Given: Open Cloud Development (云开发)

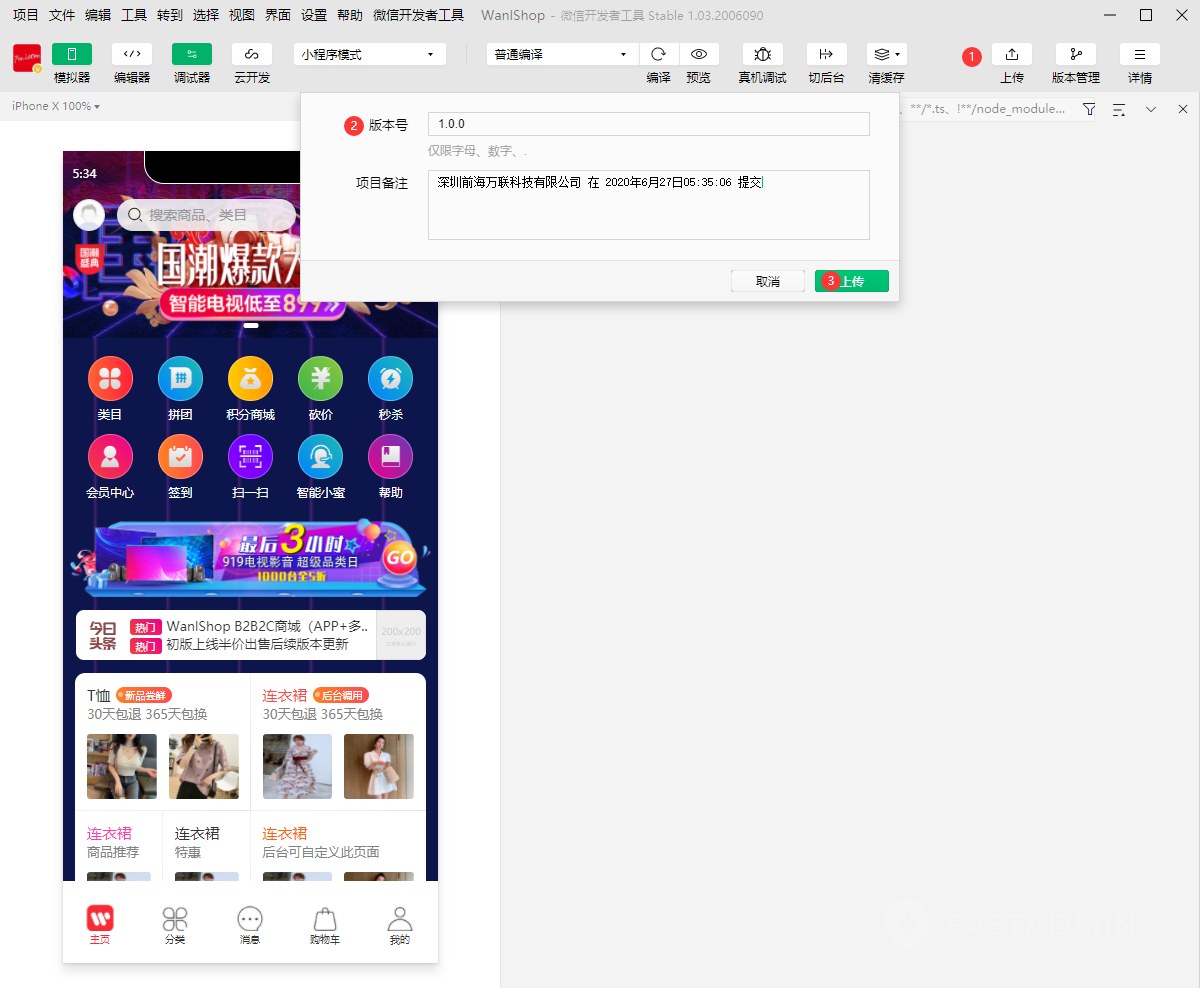Looking at the screenshot, I should (252, 54).
